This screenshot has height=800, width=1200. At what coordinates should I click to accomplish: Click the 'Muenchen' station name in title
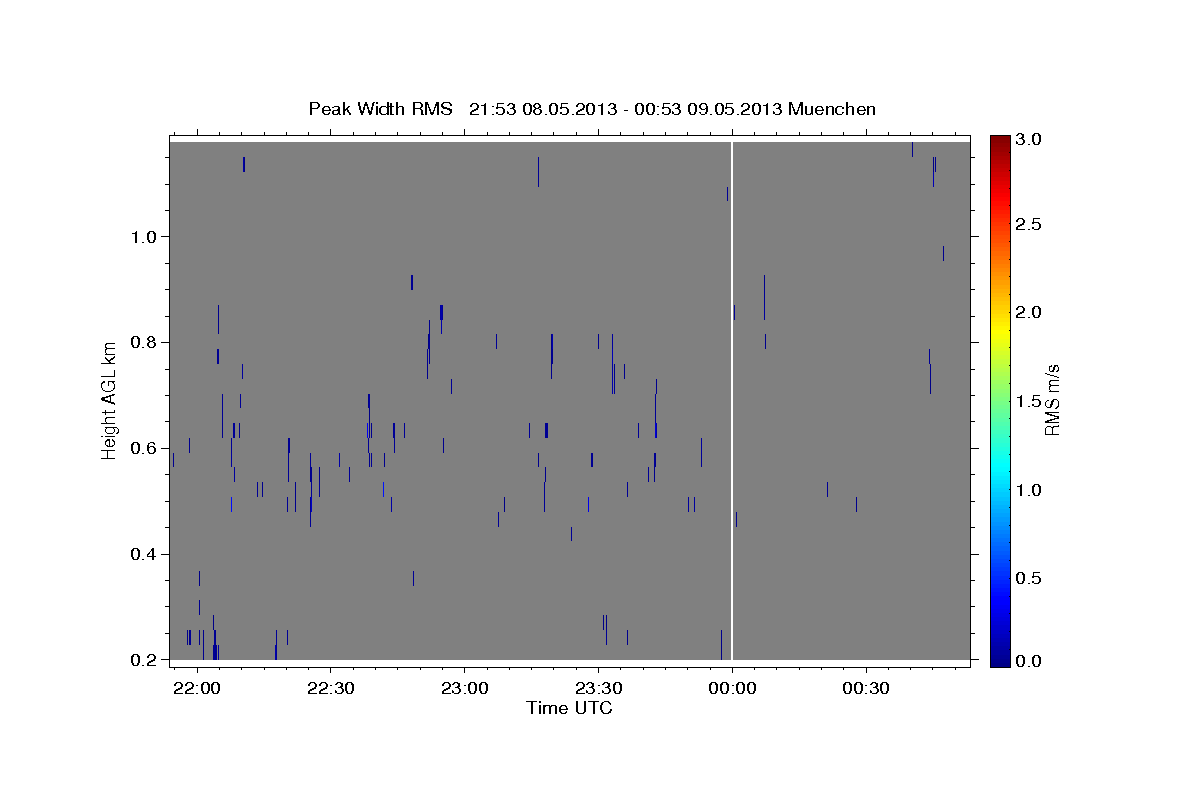(832, 109)
